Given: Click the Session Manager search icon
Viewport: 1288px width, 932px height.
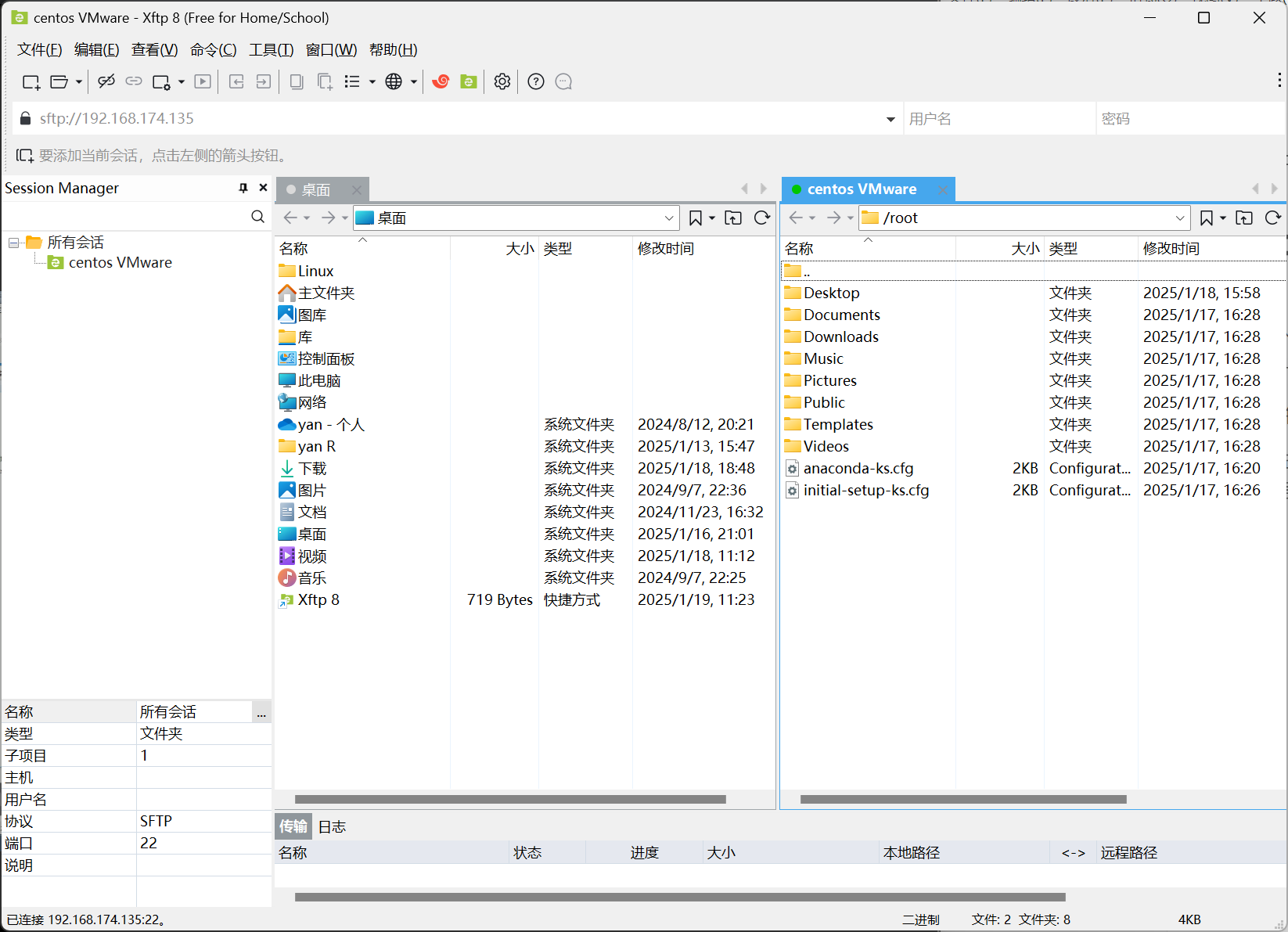Looking at the screenshot, I should point(257,216).
